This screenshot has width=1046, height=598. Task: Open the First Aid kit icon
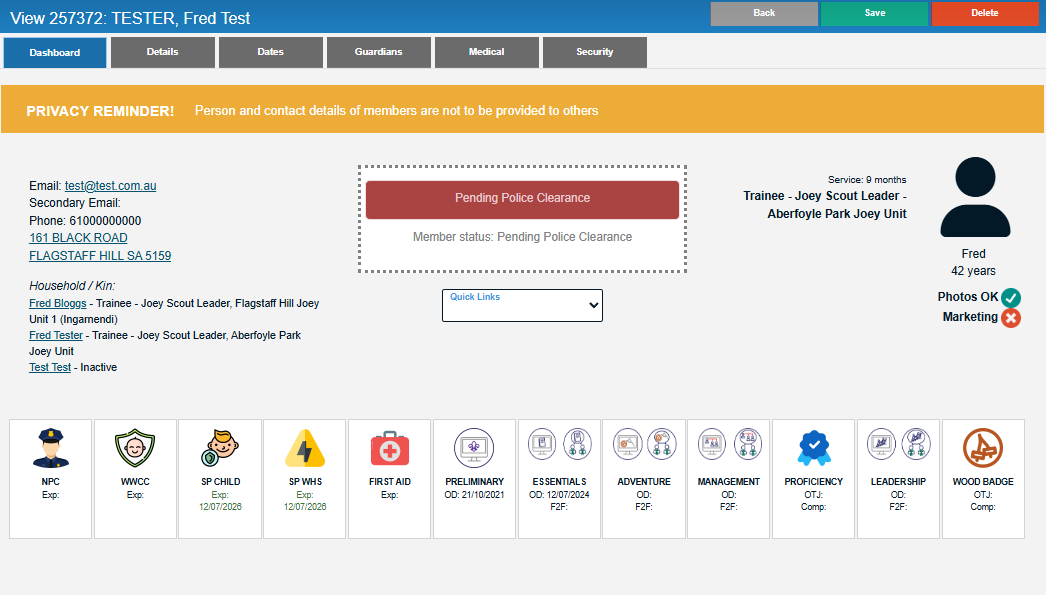pyautogui.click(x=389, y=448)
